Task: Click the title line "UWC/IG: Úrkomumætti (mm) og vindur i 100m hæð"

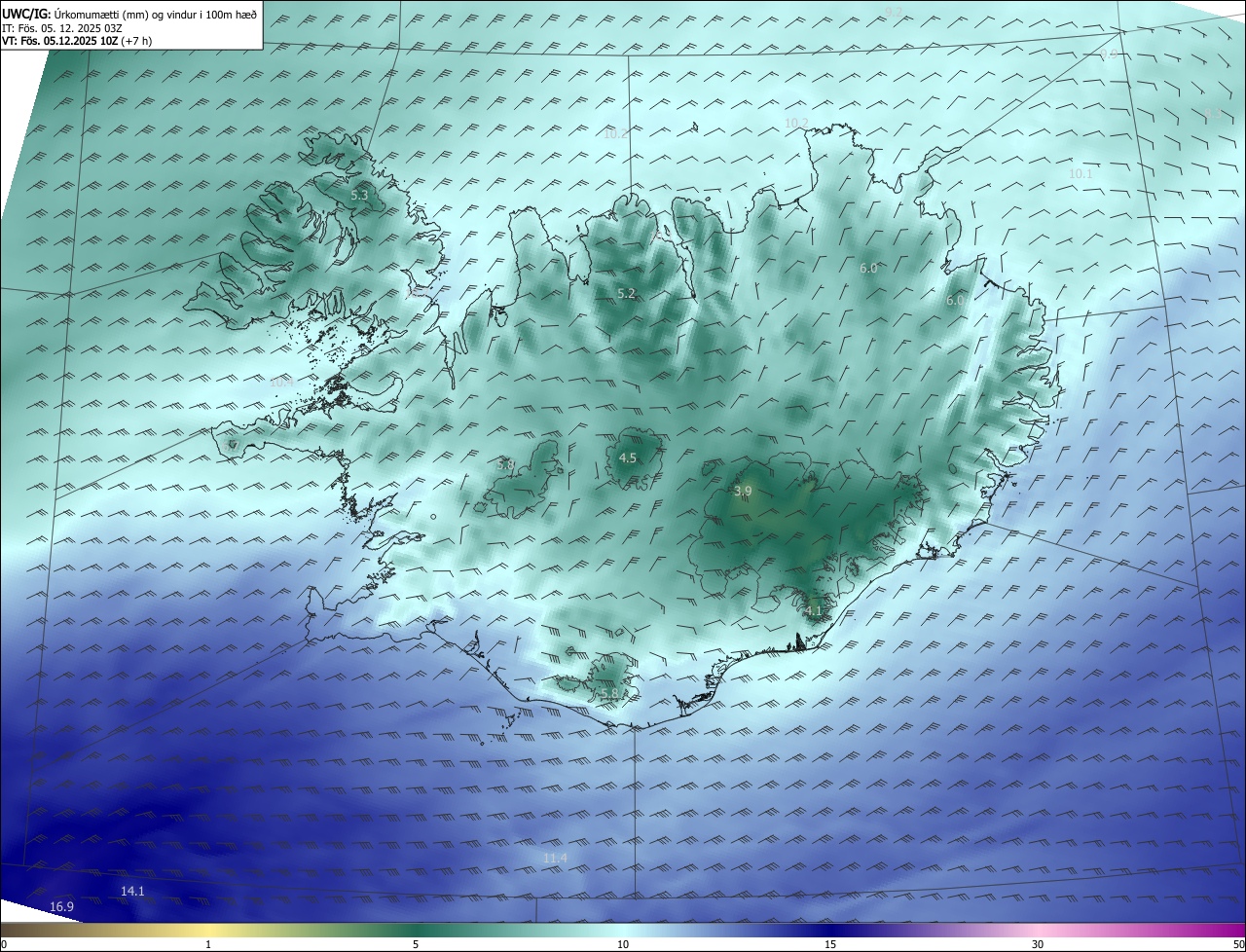Action: click(x=129, y=14)
